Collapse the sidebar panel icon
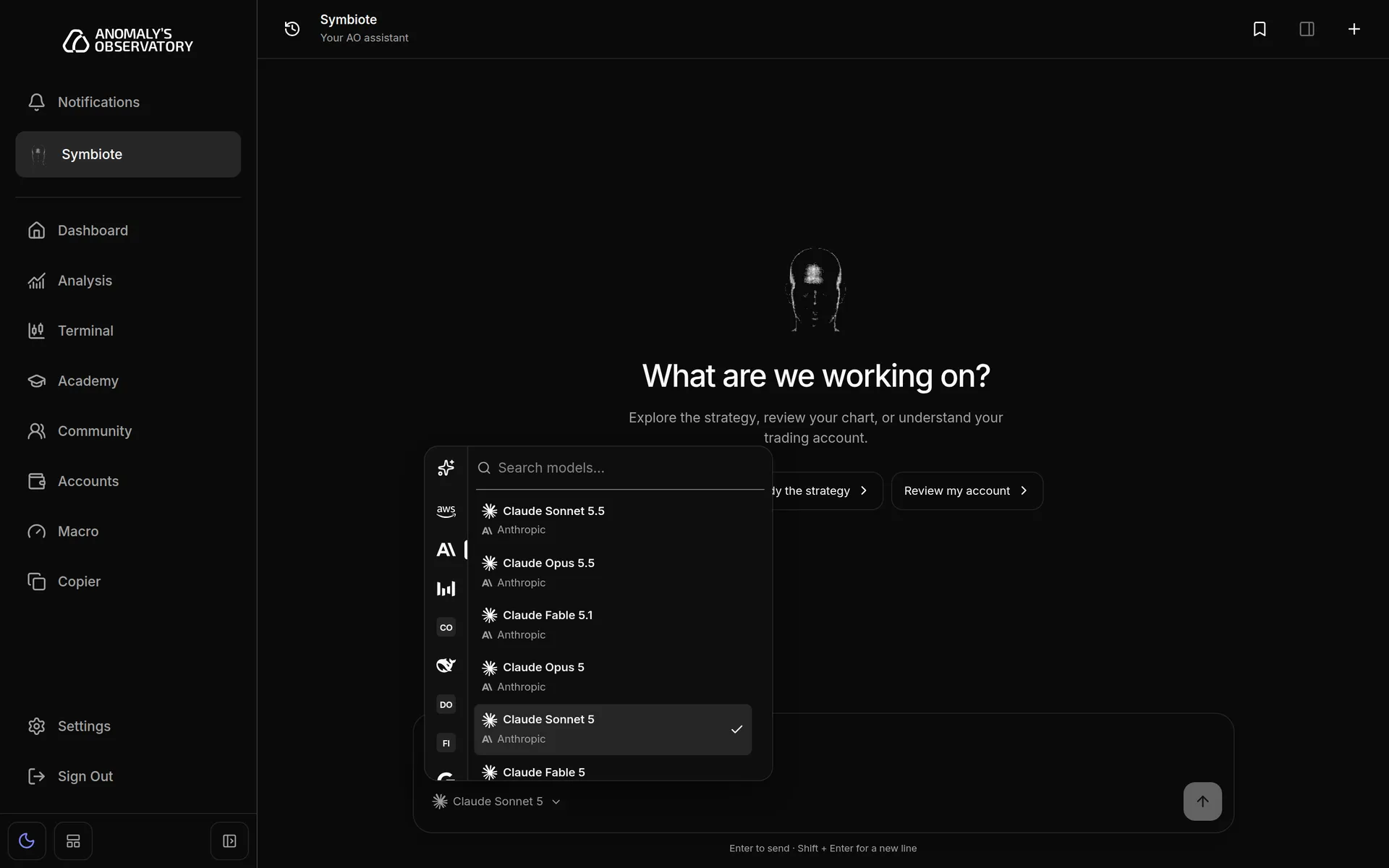The height and width of the screenshot is (868, 1389). click(229, 841)
